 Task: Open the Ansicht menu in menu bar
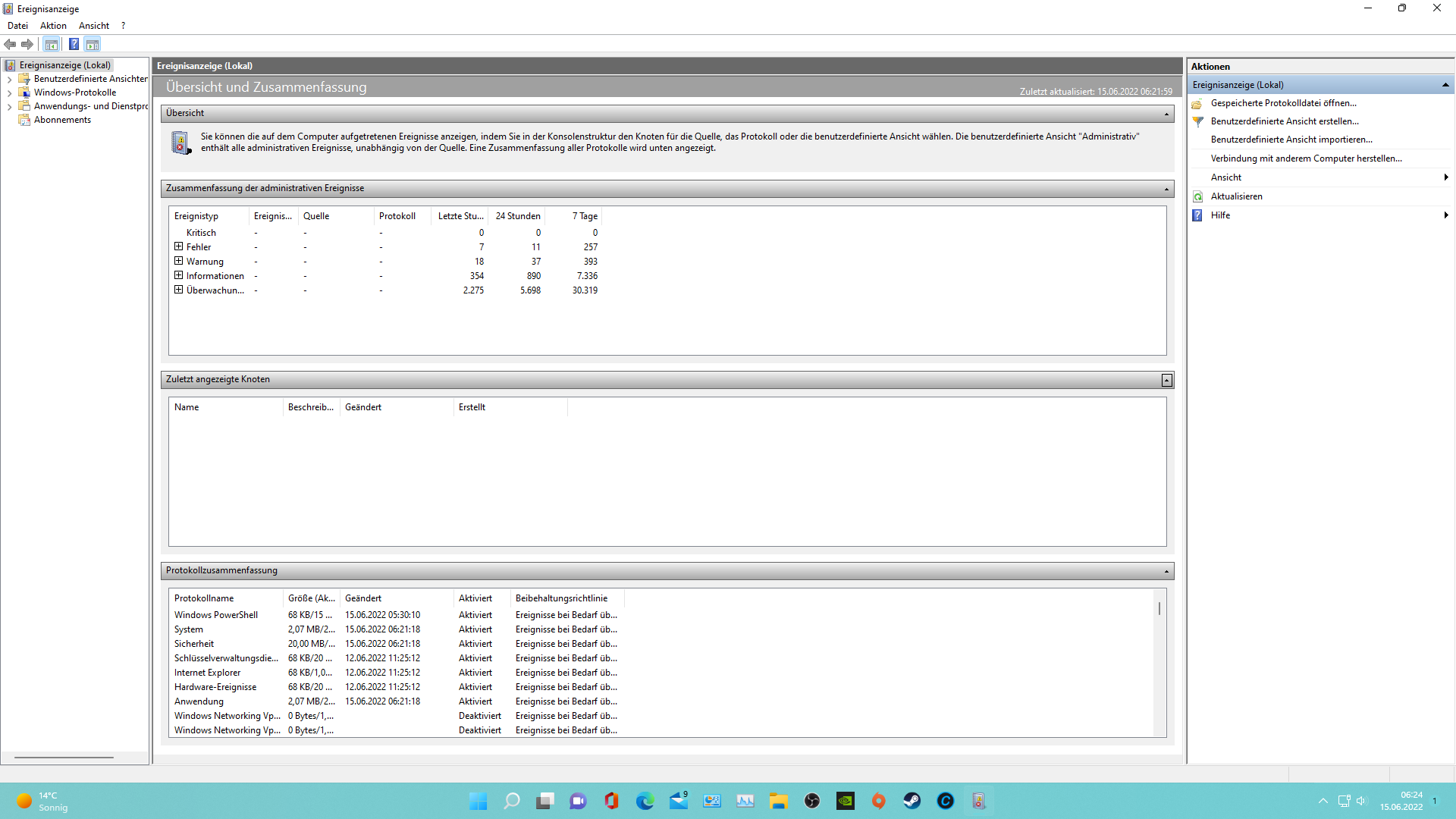tap(93, 26)
